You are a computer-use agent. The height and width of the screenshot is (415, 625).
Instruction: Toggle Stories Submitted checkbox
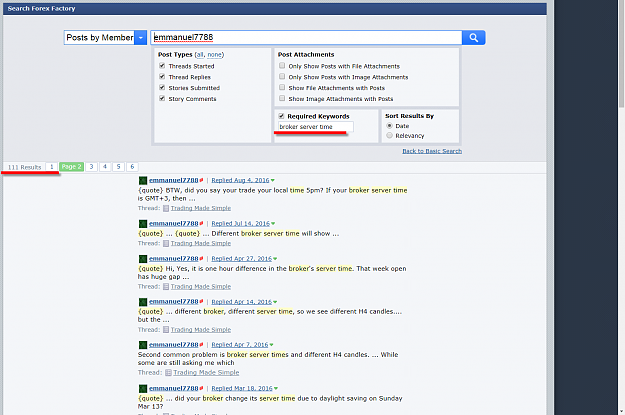162,87
